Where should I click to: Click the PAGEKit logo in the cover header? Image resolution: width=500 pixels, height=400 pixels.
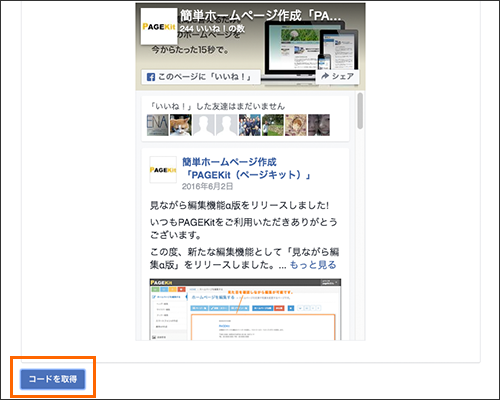click(x=159, y=26)
